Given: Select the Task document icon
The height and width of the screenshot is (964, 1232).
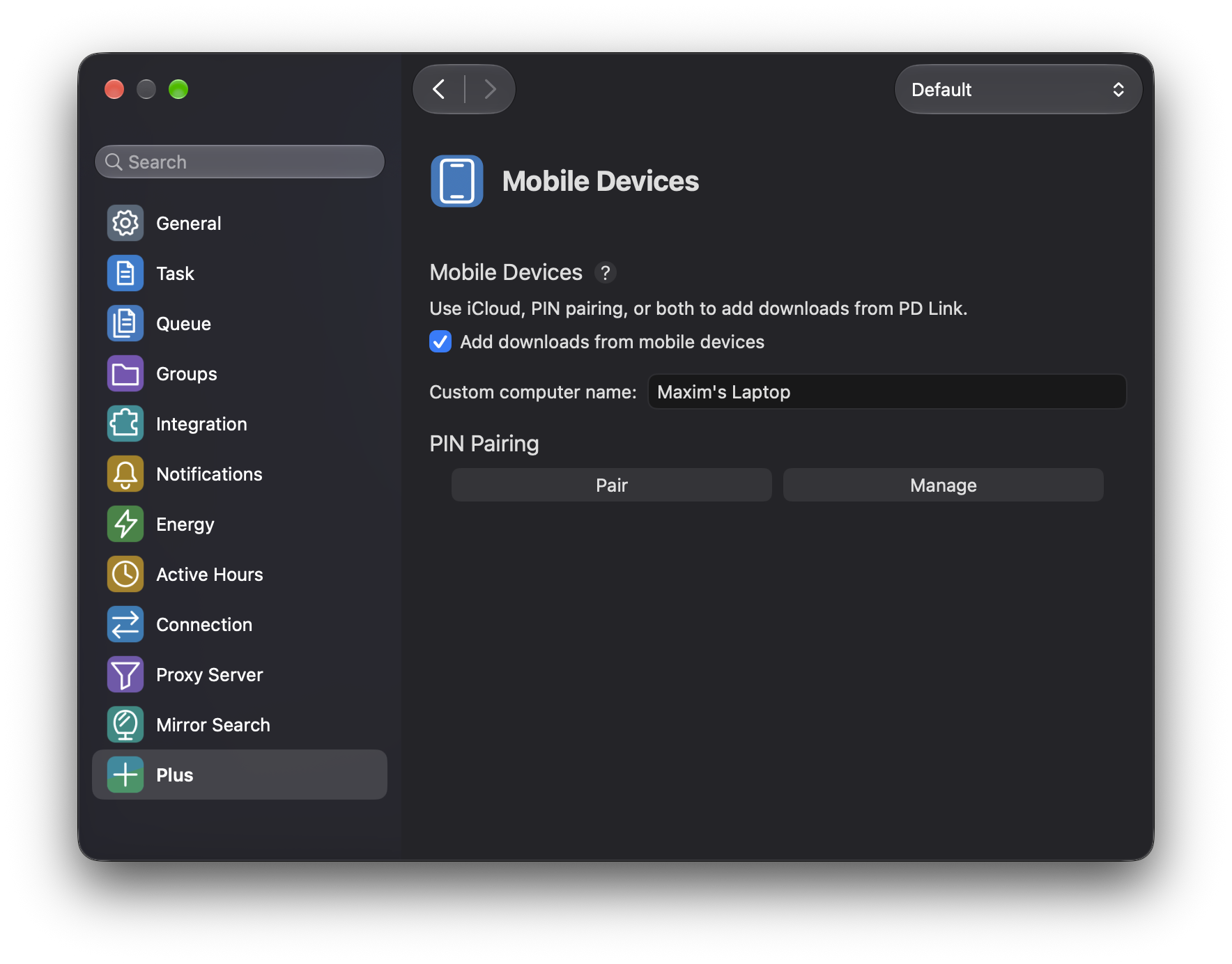Looking at the screenshot, I should pos(125,273).
